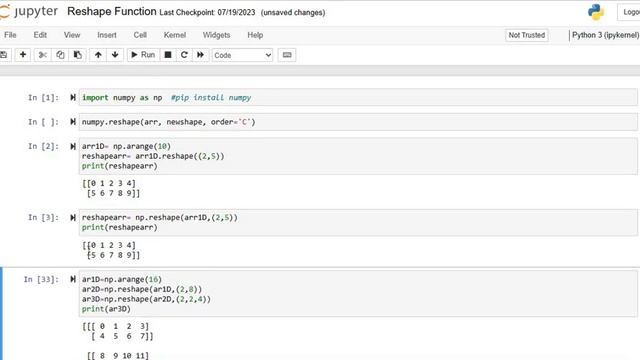Run cell In [3] using its run icon

73,217
